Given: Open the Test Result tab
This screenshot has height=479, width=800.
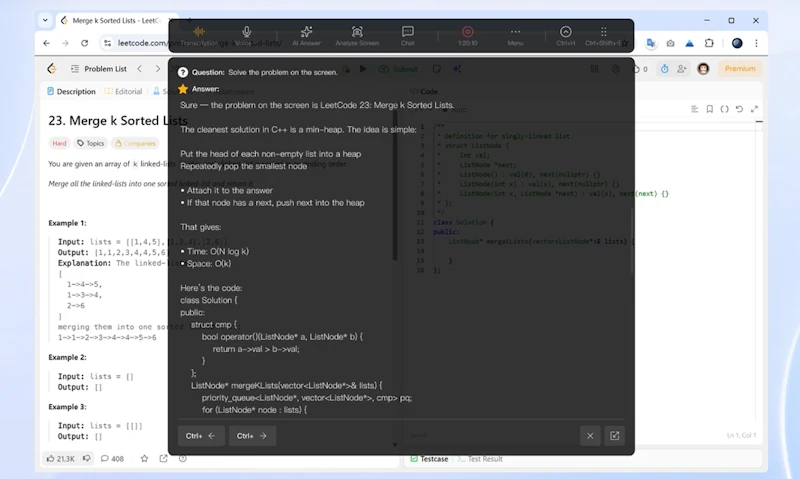Looking at the screenshot, I should pos(480,459).
